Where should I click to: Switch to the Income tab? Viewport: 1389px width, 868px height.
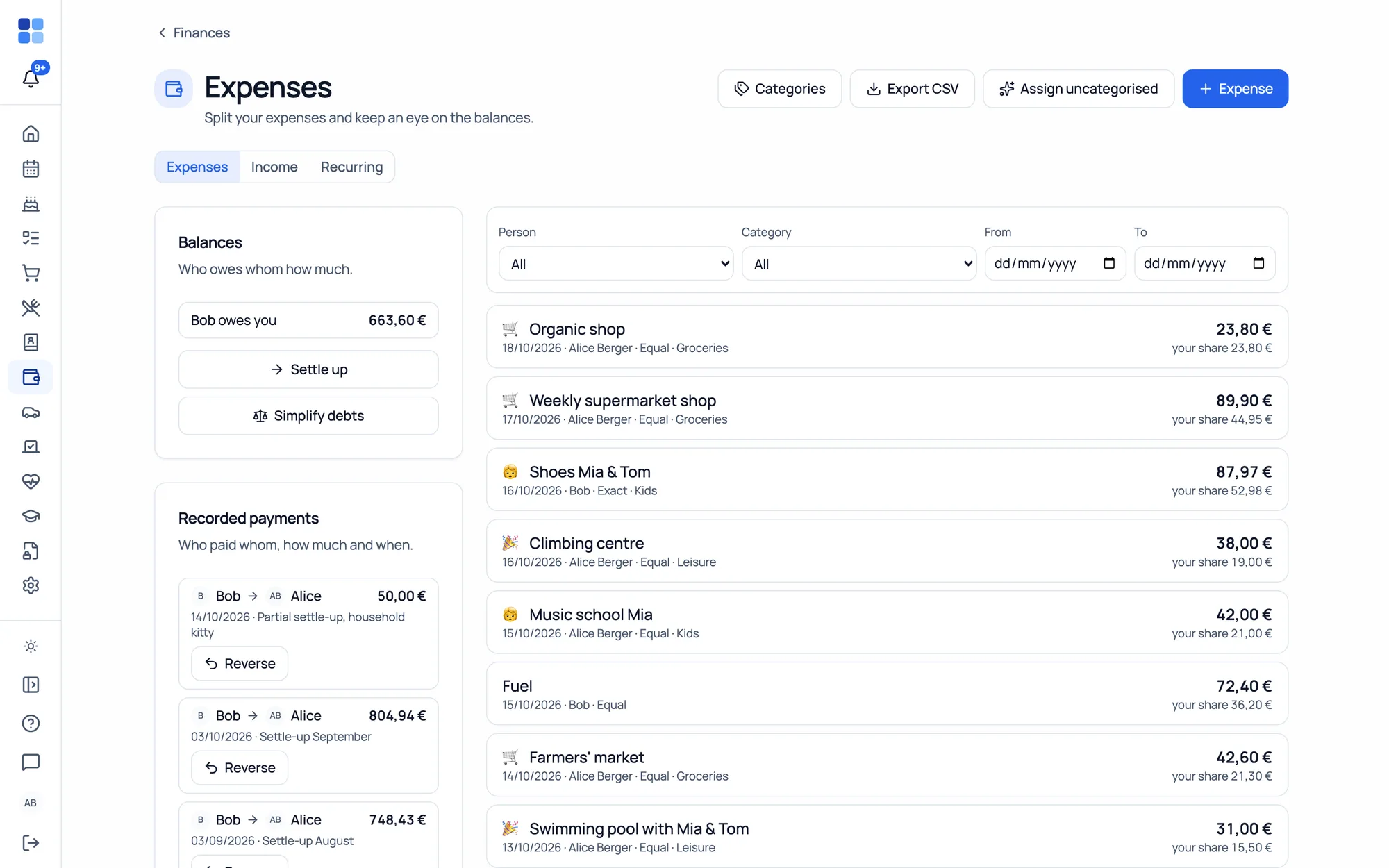[274, 167]
